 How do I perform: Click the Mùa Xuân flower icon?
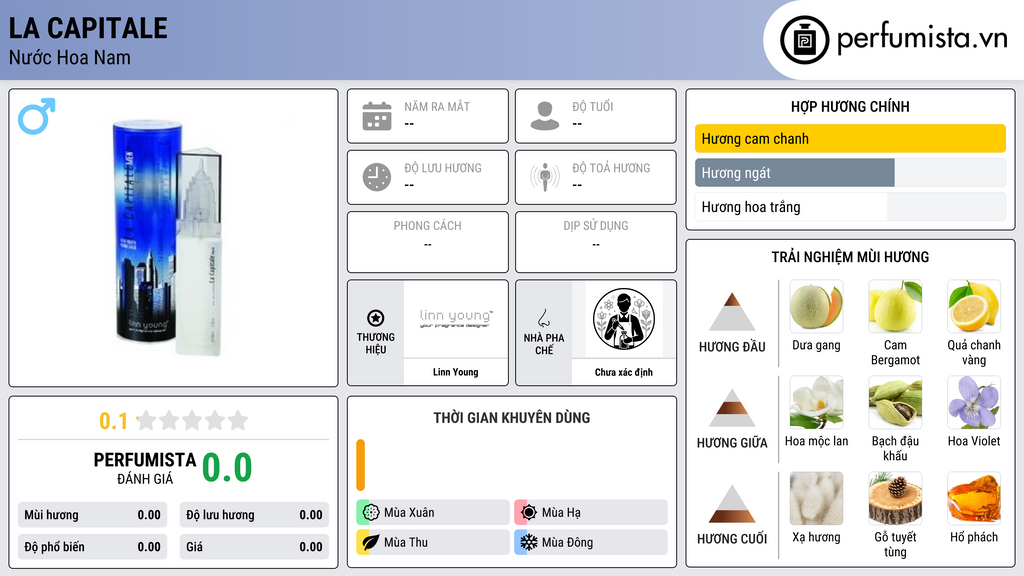371,513
